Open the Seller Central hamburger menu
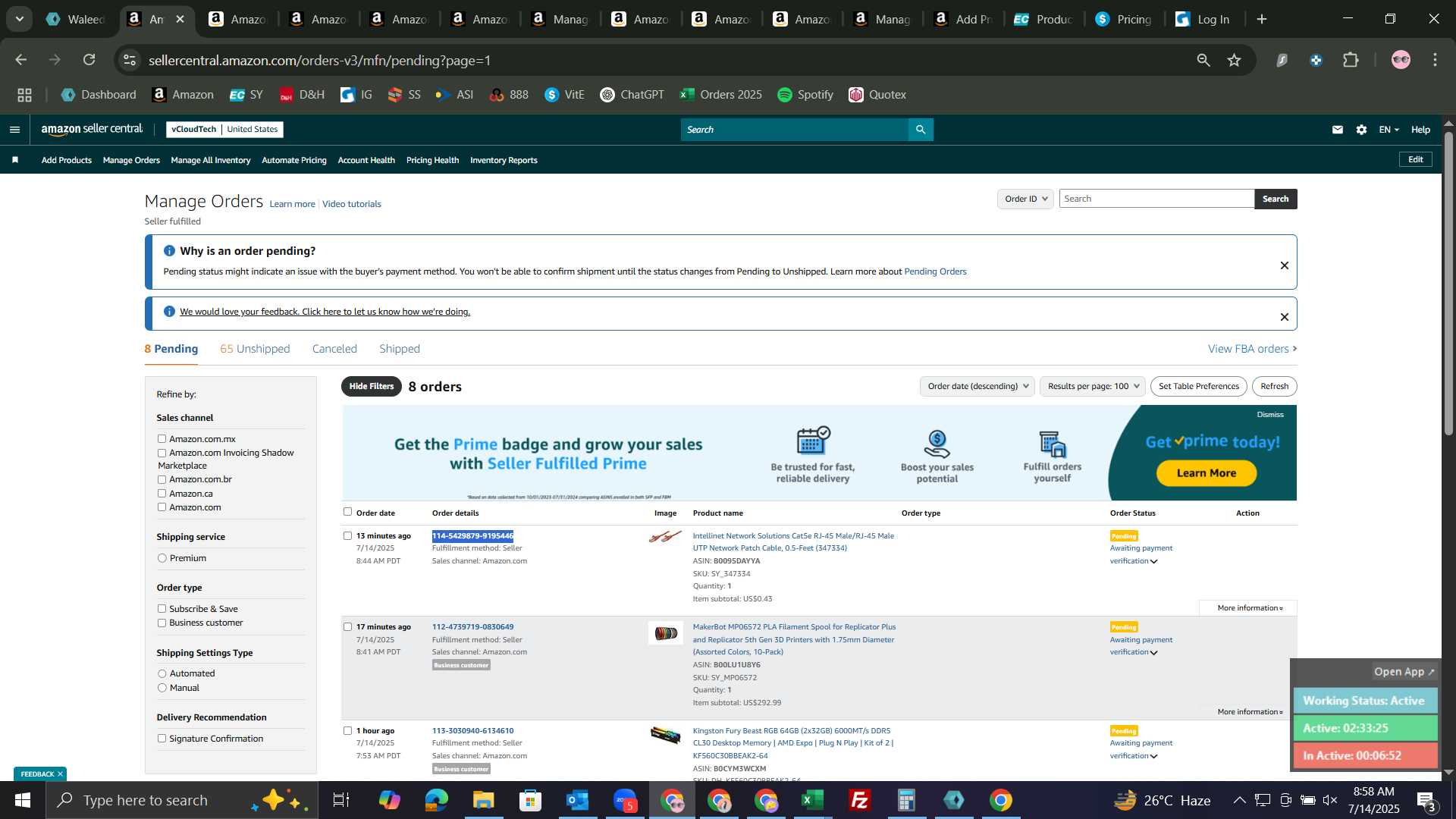The height and width of the screenshot is (819, 1456). [14, 130]
